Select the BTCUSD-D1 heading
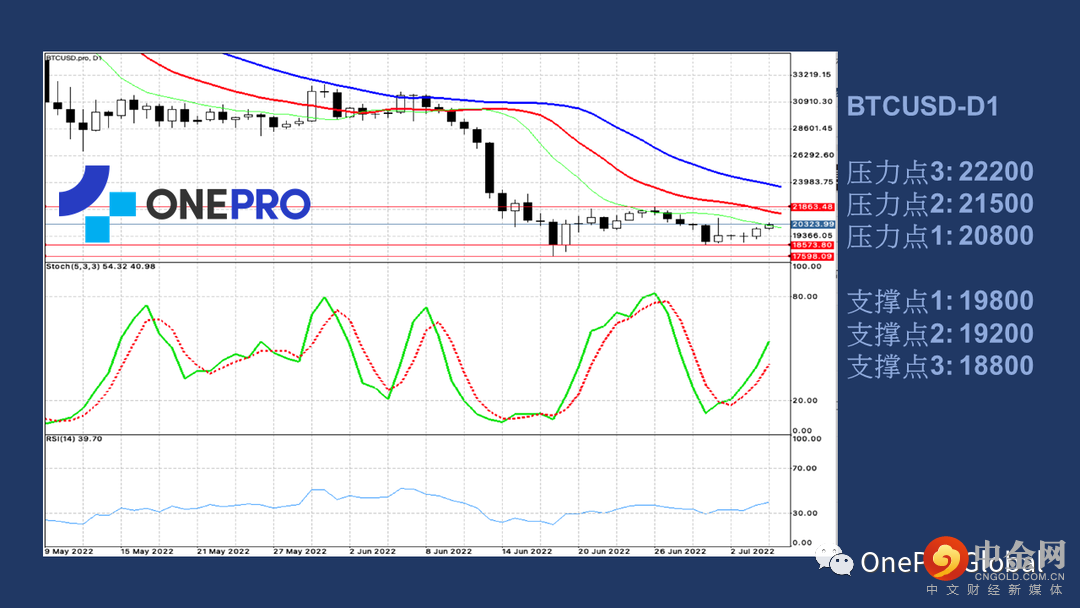The image size is (1080, 608). click(922, 107)
